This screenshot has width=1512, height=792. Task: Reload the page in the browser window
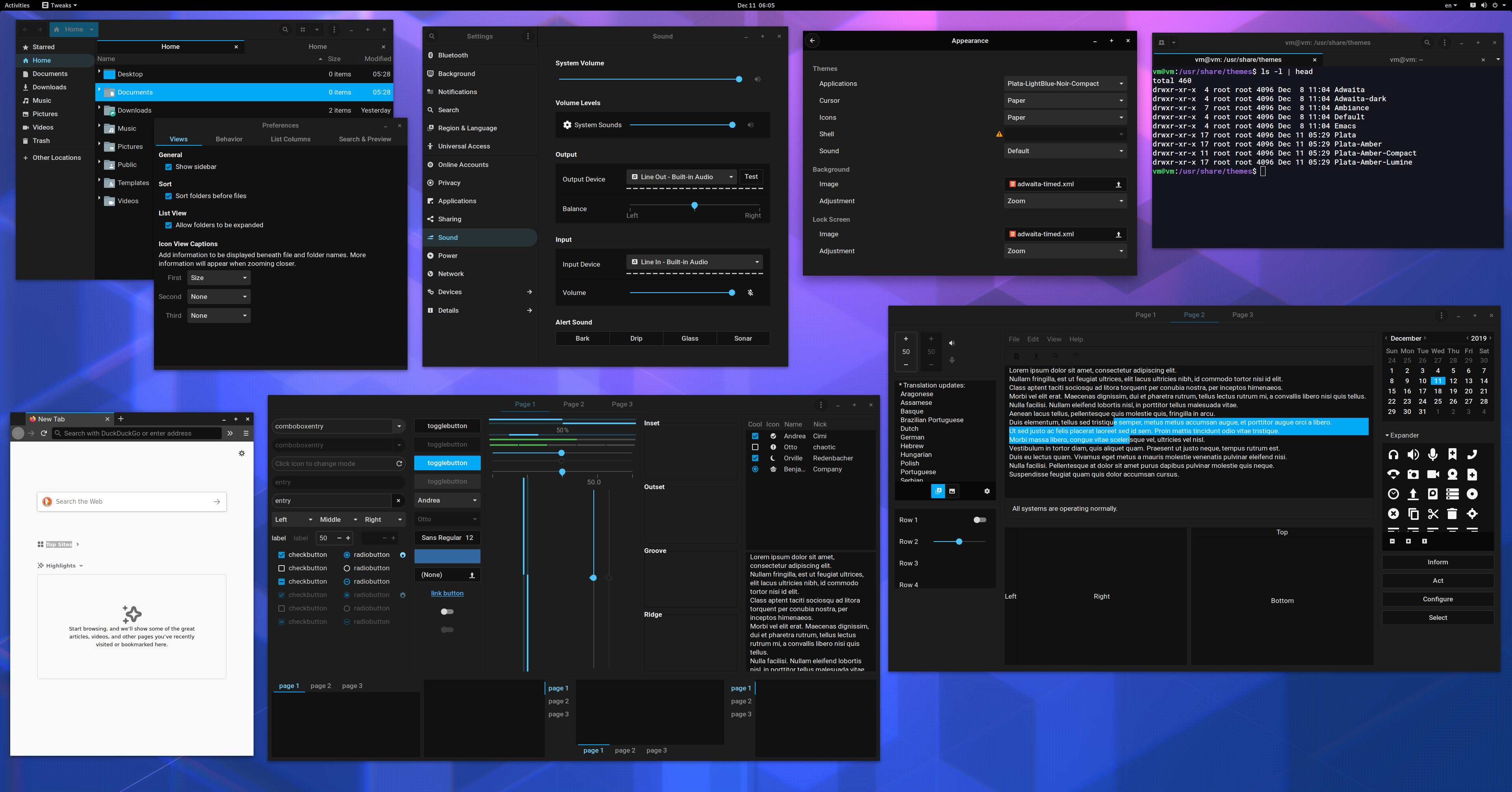[x=44, y=433]
